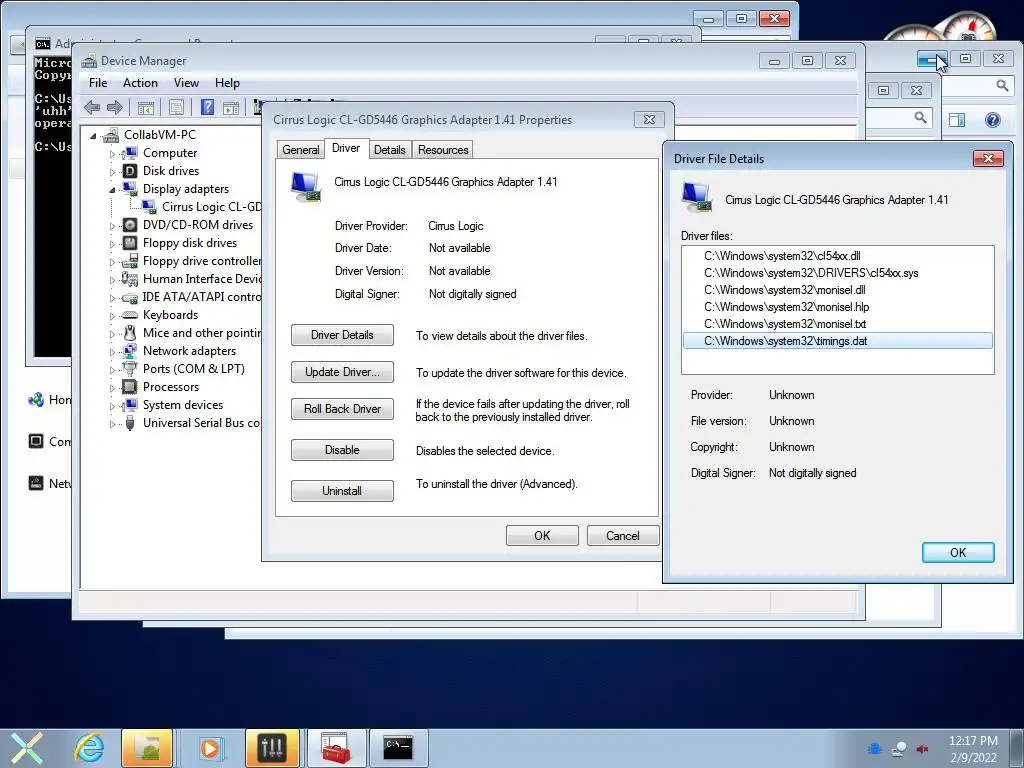Click the Uninstall button
This screenshot has width=1024, height=768.
[342, 490]
